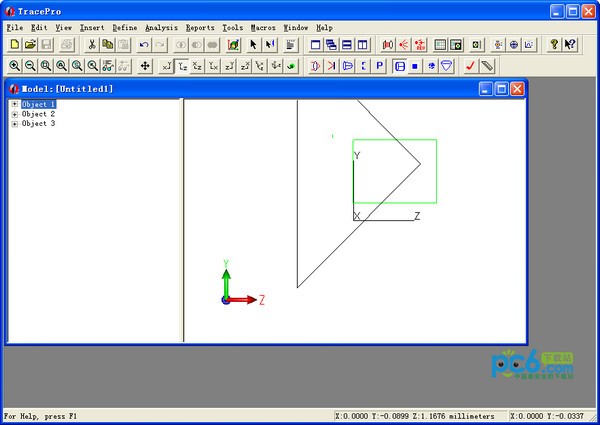Click the Cut scissors icon
Screen dimensions: 600x425
(x=92, y=45)
